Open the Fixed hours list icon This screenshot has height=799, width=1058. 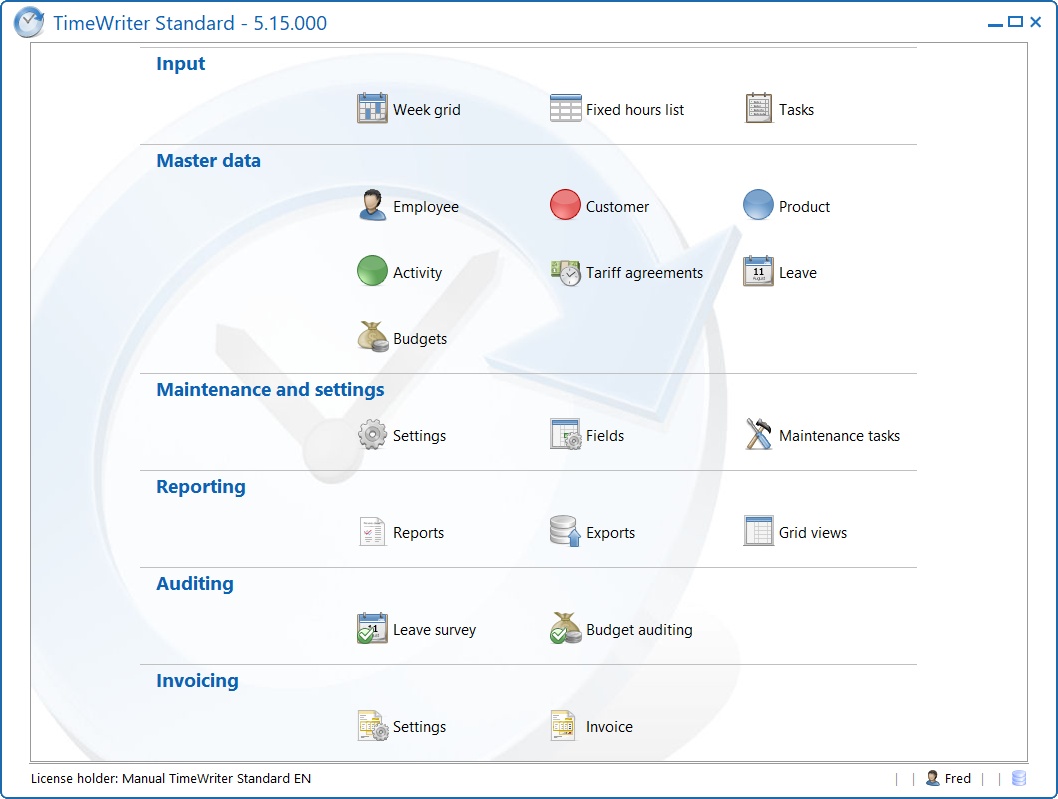coord(565,108)
